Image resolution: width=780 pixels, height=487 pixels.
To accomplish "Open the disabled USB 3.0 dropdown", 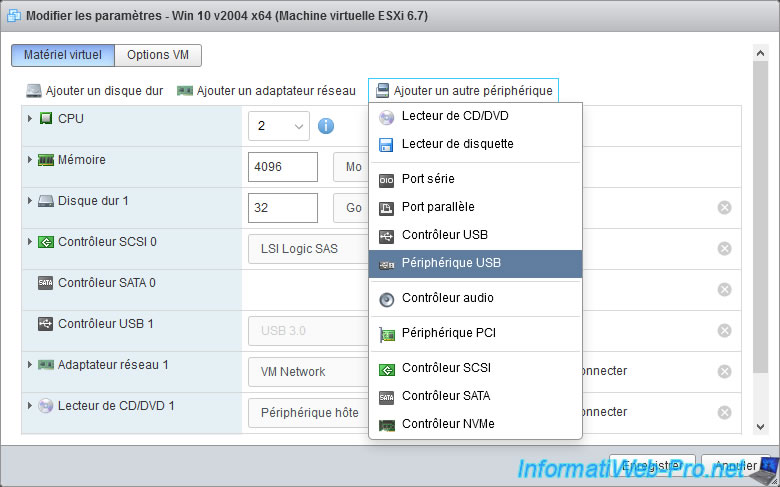I will [308, 331].
